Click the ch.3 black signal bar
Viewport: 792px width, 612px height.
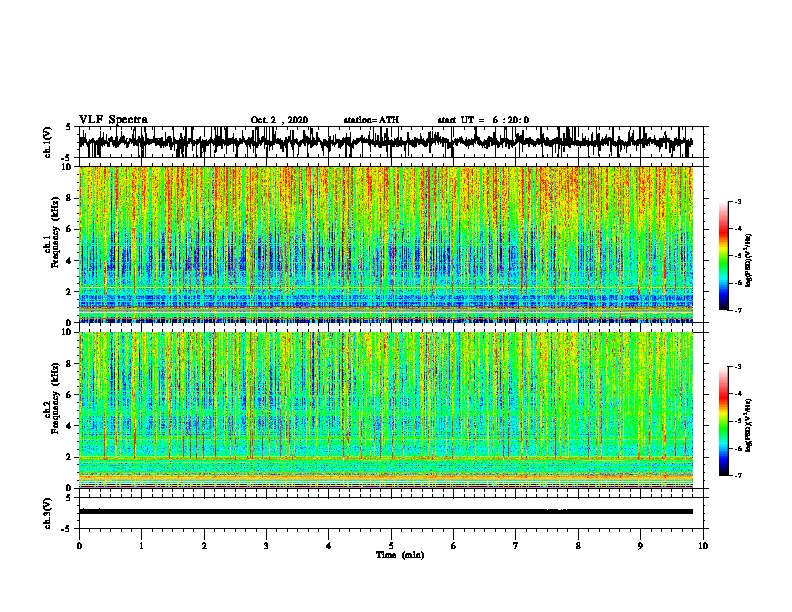point(386,512)
